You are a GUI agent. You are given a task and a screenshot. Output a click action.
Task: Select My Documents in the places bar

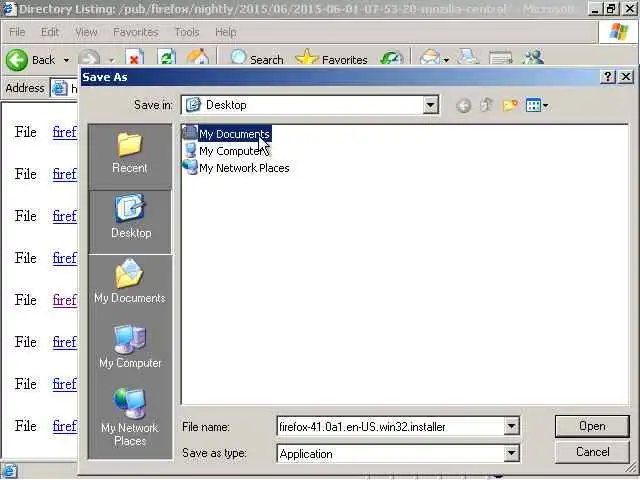point(130,282)
